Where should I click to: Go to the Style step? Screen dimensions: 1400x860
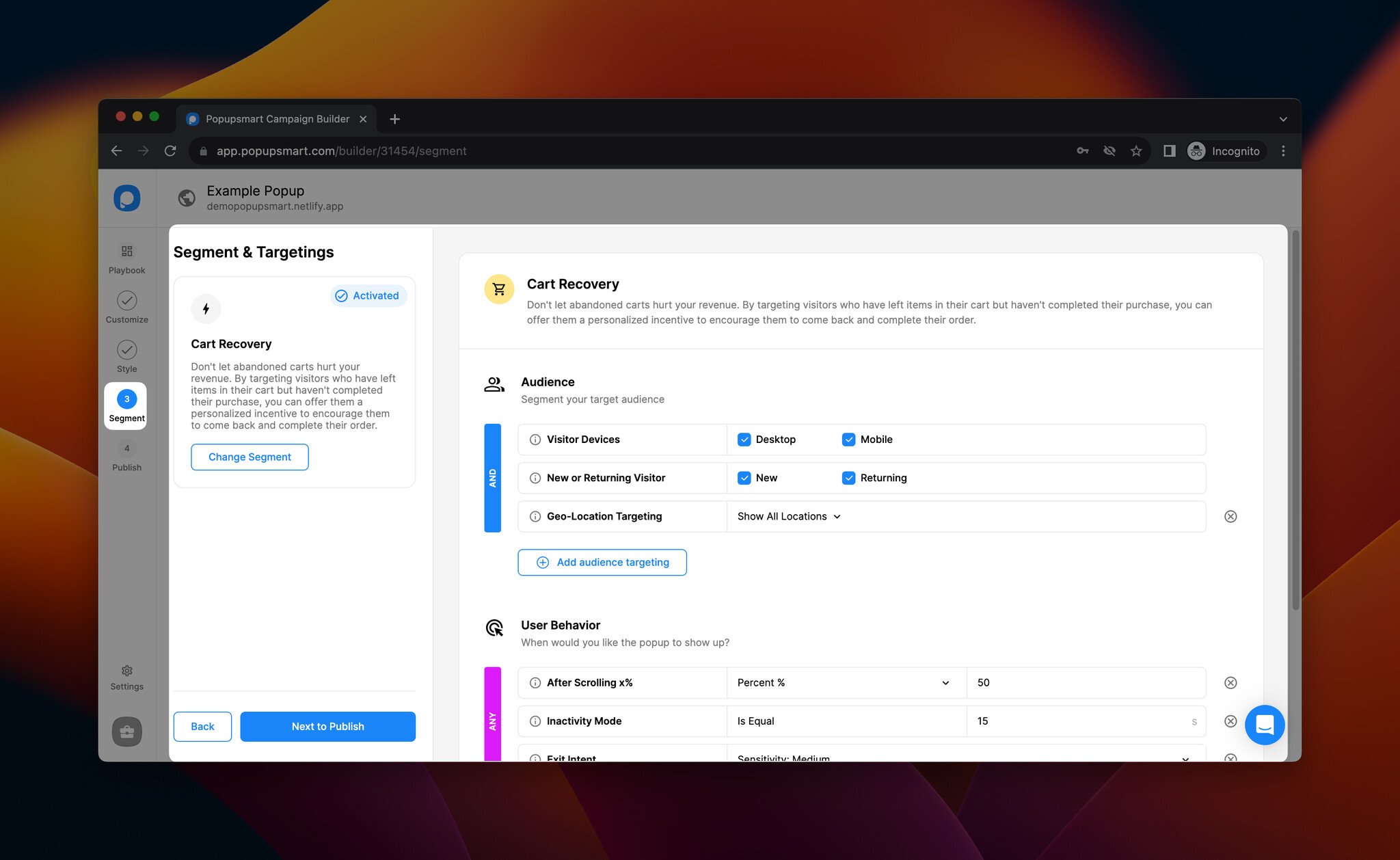point(126,357)
